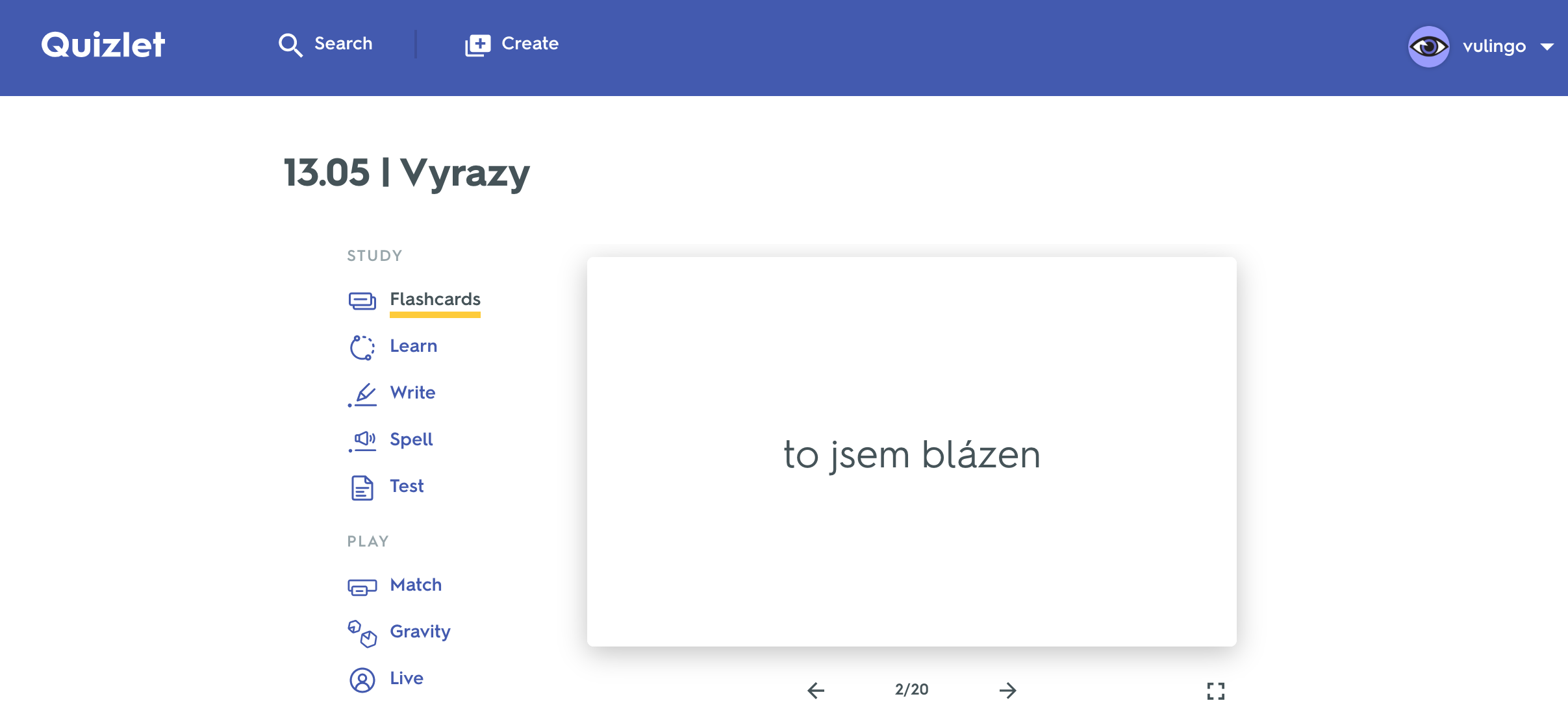
Task: Start a Quizlet Live game
Action: [x=407, y=678]
